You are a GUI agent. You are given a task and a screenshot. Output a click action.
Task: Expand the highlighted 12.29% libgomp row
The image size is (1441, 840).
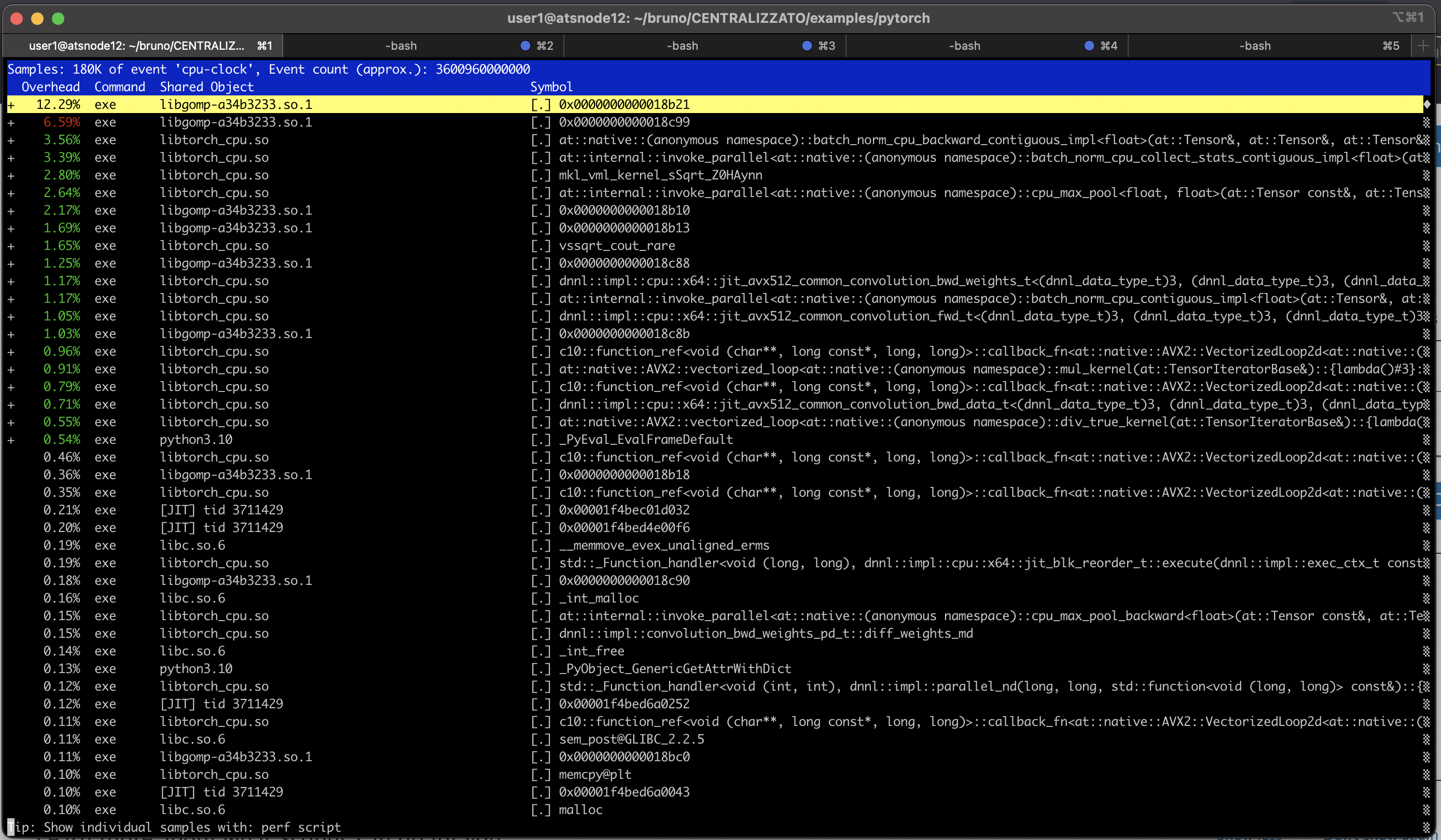click(x=12, y=104)
